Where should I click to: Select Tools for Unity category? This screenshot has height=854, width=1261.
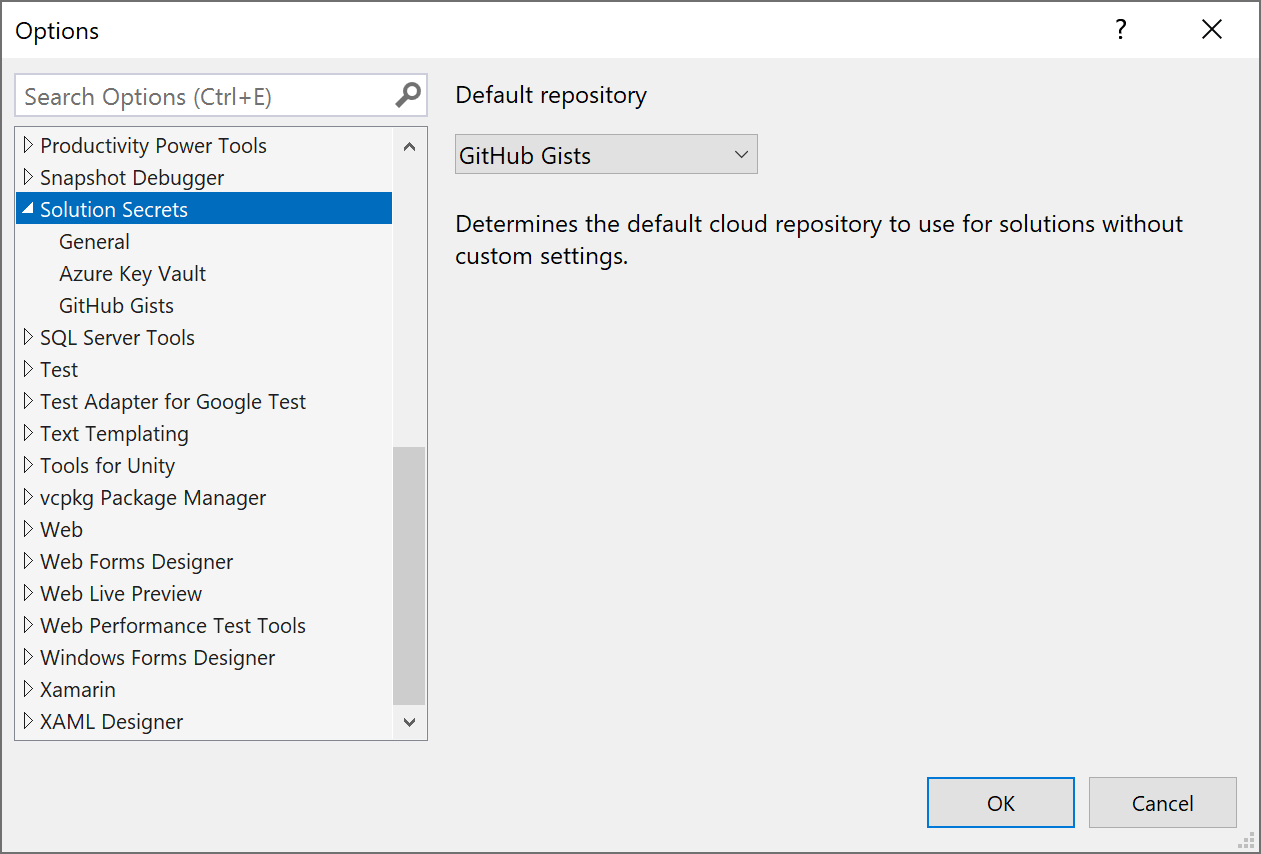point(107,465)
